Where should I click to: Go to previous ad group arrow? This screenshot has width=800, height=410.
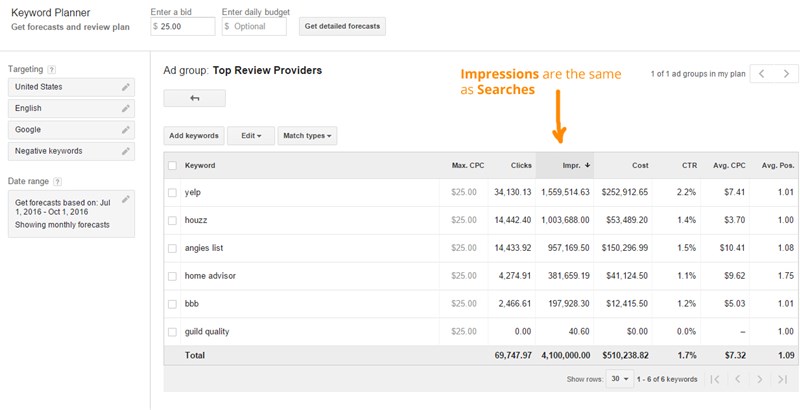762,74
